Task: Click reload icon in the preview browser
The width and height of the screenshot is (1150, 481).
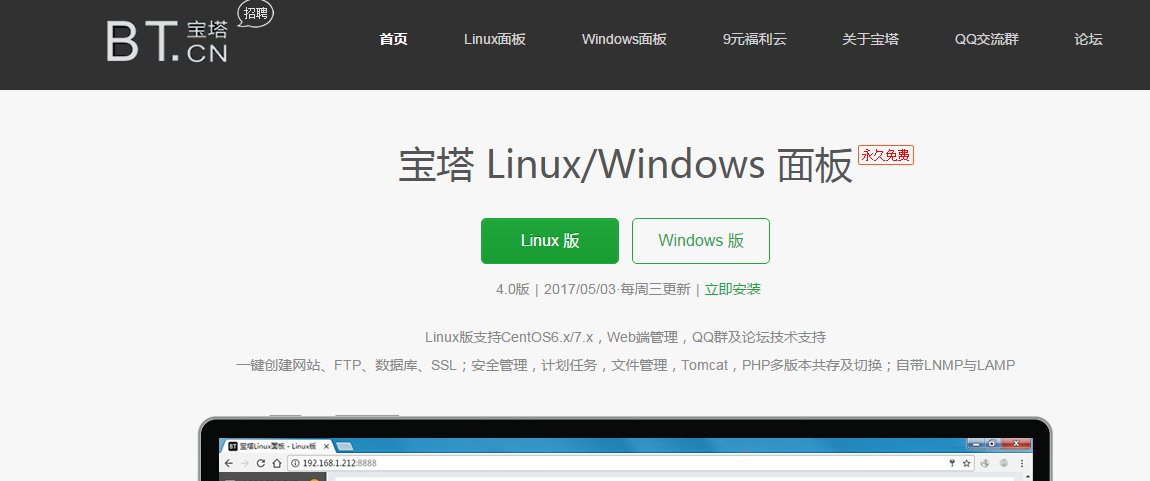Action: pos(260,463)
